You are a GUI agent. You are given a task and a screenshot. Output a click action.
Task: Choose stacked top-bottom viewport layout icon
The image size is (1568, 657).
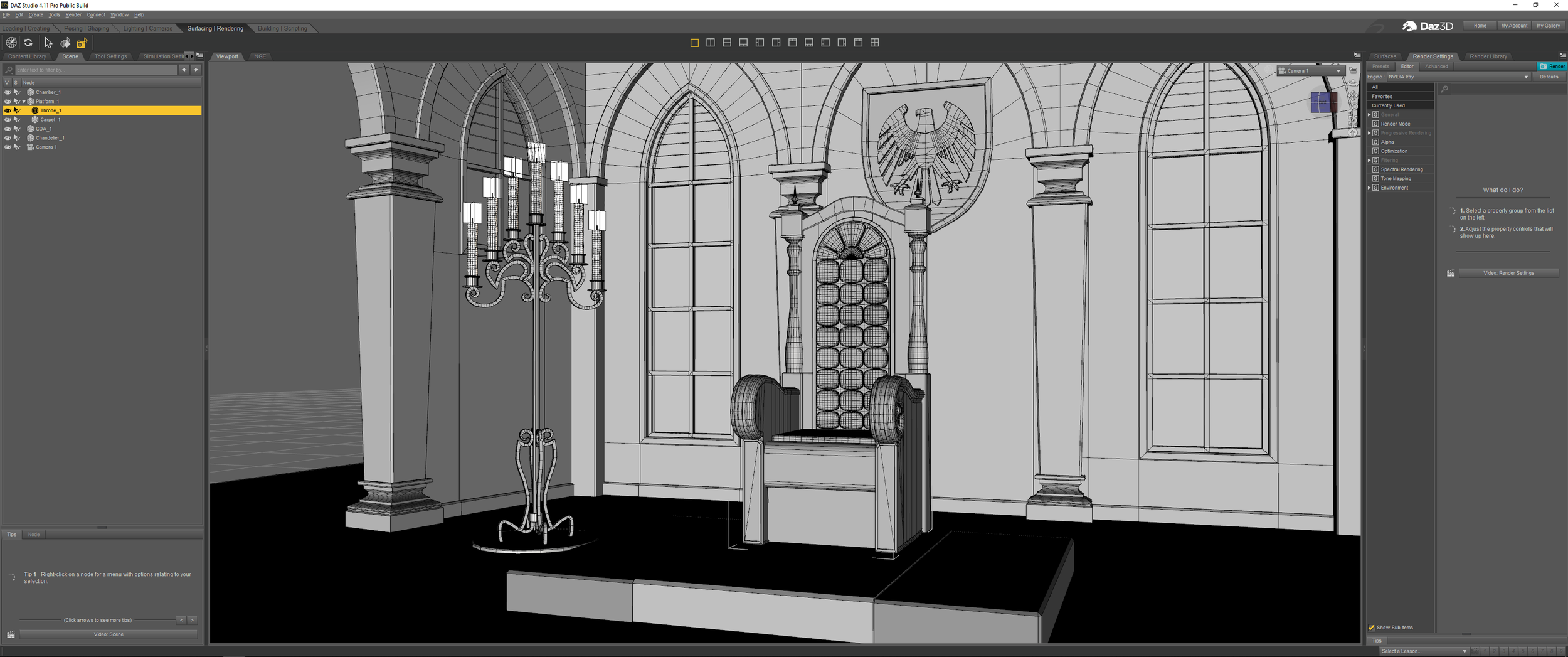(727, 43)
